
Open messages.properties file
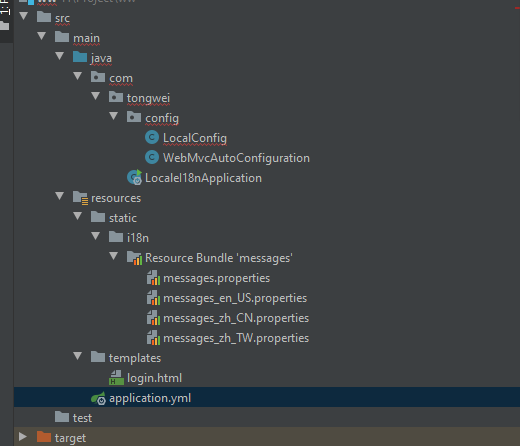click(217, 278)
